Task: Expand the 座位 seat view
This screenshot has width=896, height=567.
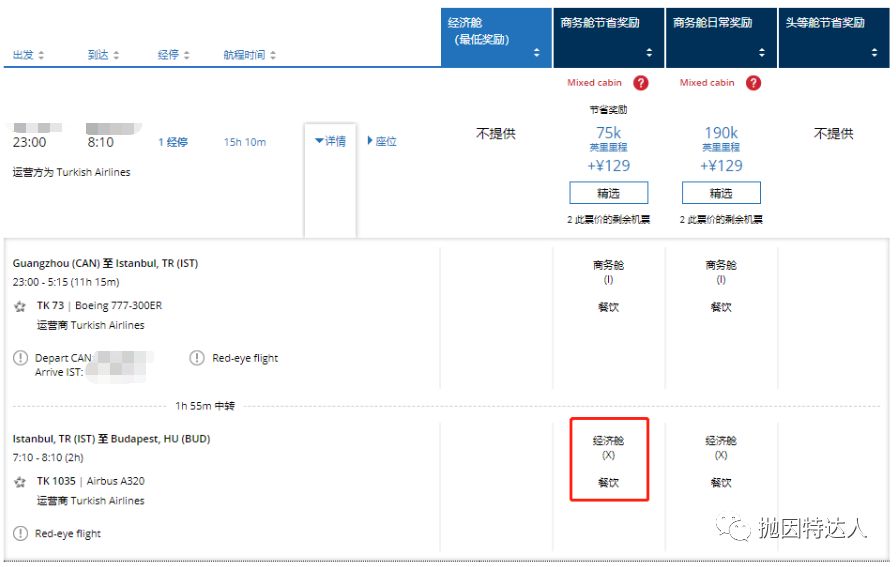Action: [x=382, y=141]
